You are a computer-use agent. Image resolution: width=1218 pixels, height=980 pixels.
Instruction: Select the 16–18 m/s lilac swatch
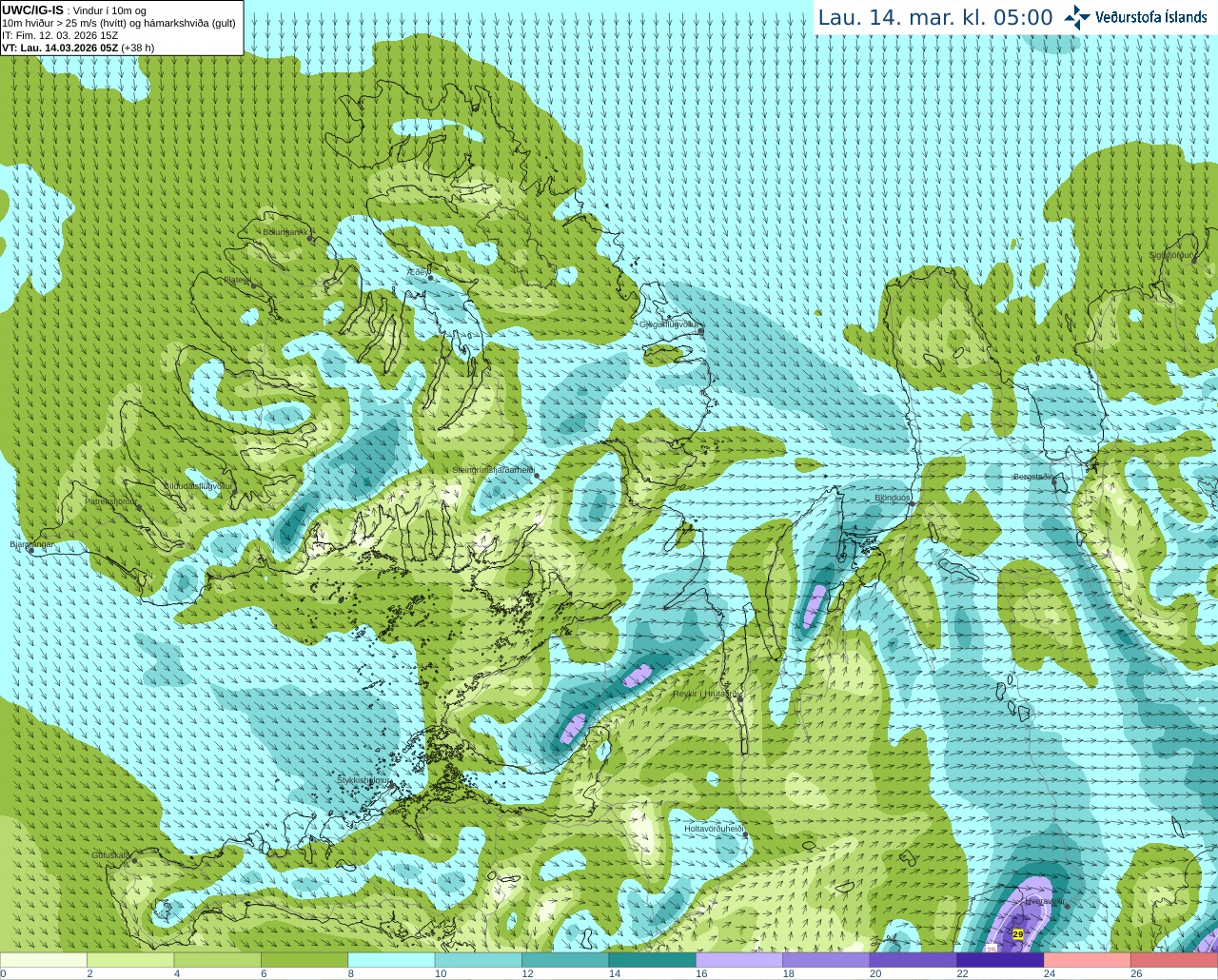click(738, 959)
